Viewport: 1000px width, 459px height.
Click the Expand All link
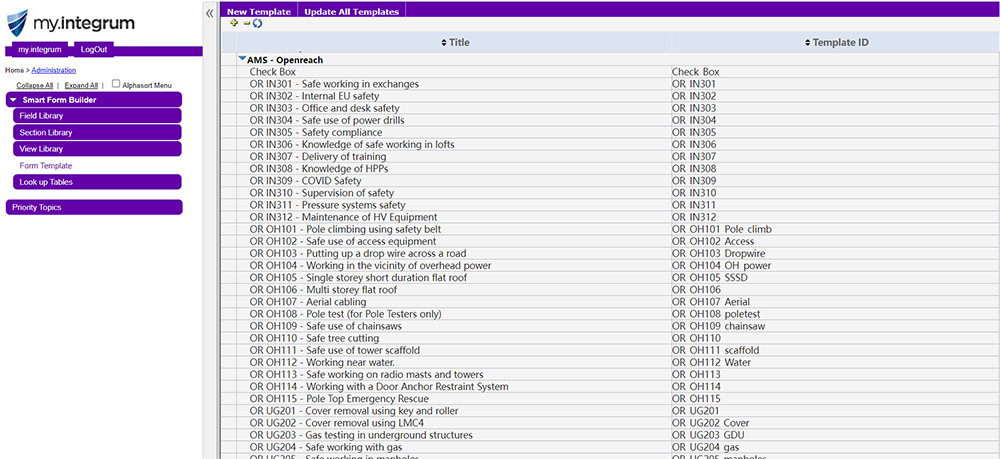point(81,85)
